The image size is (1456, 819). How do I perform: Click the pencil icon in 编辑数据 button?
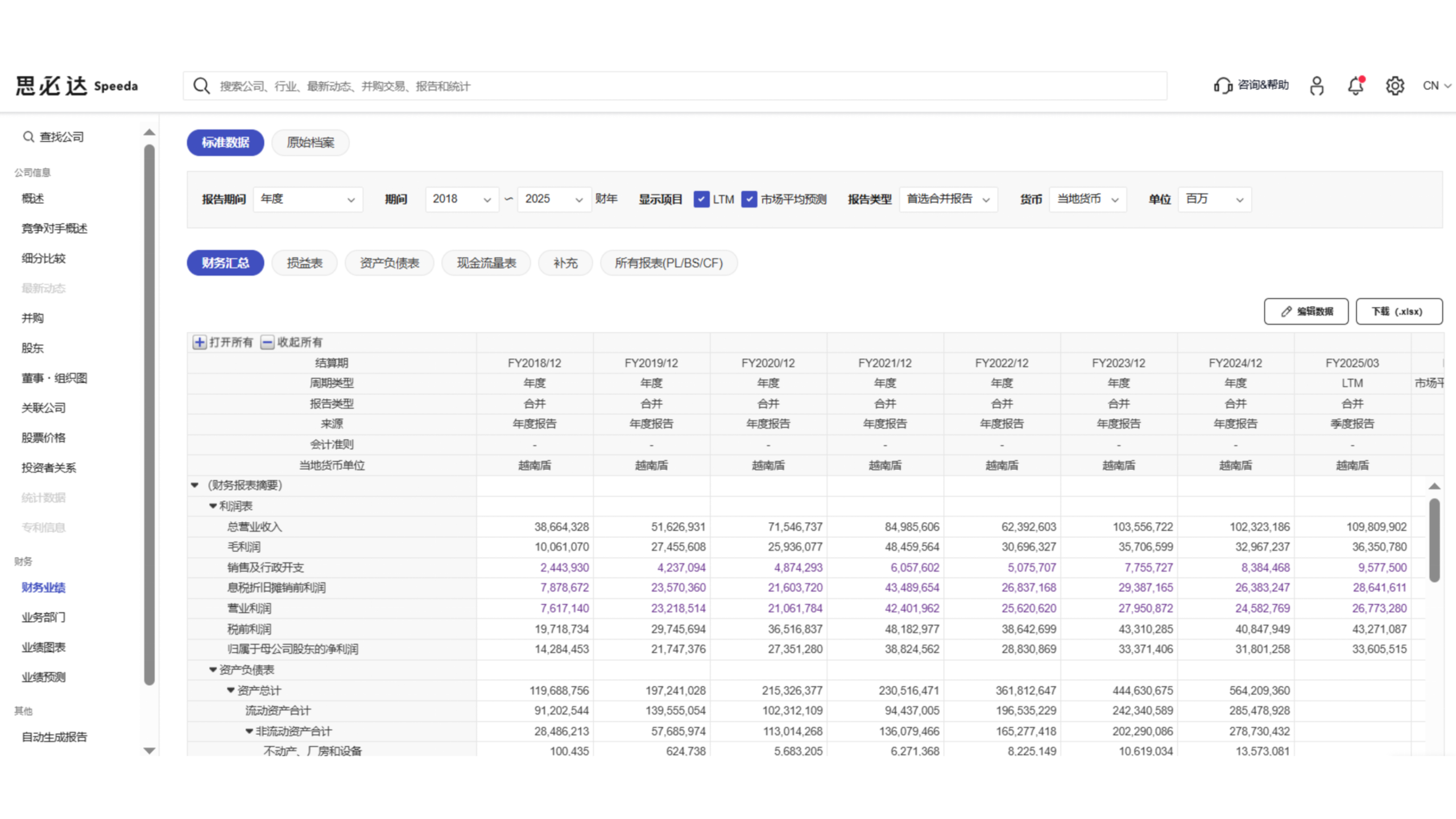pyautogui.click(x=1287, y=311)
